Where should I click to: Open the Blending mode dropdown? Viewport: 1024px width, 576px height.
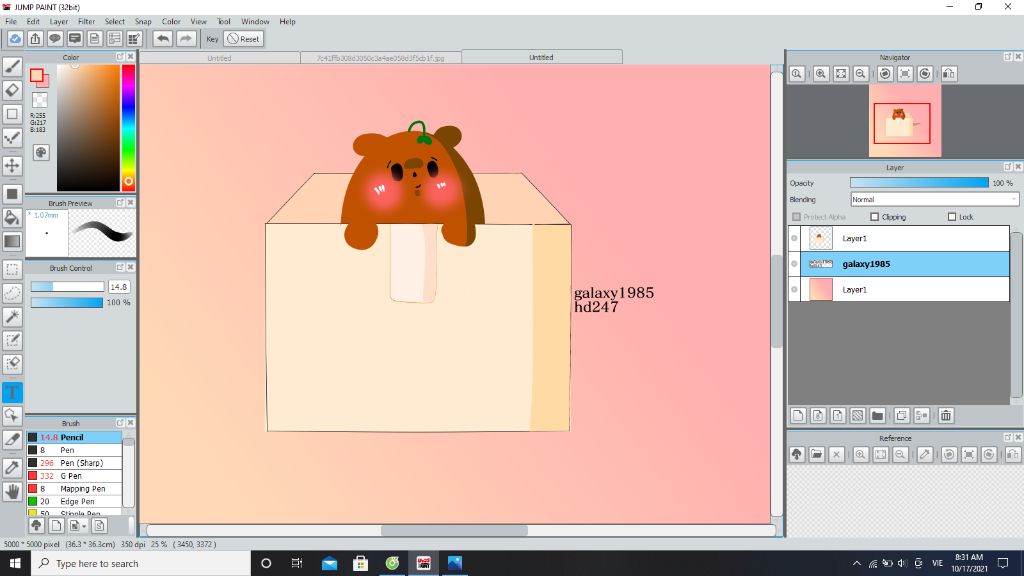[935, 199]
